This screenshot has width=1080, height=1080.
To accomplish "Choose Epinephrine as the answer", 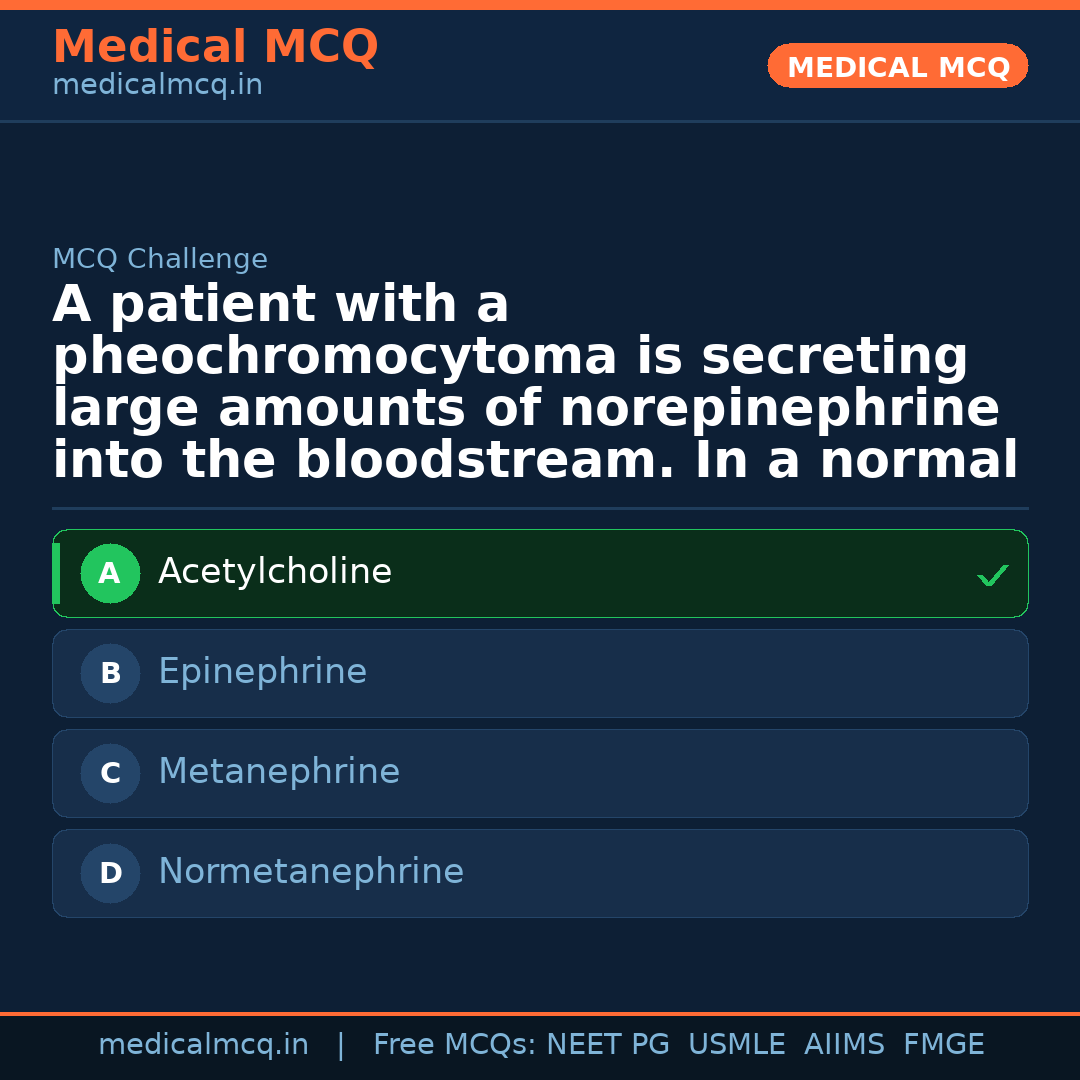I will (540, 674).
